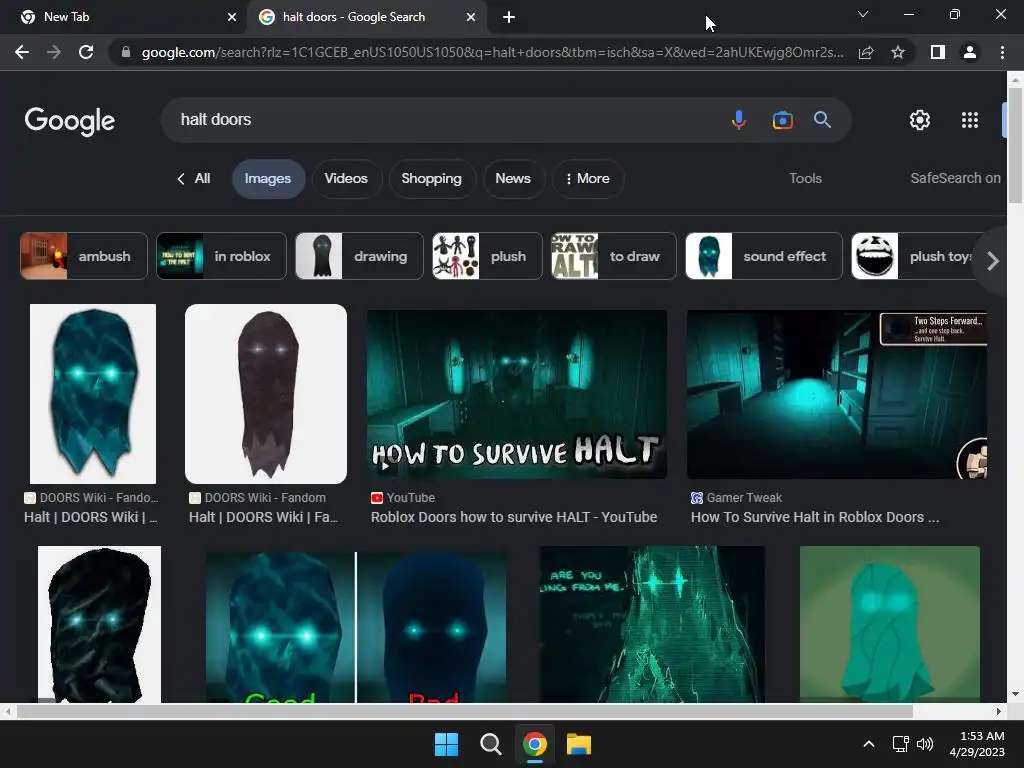Share this page via address bar icon

point(866,52)
